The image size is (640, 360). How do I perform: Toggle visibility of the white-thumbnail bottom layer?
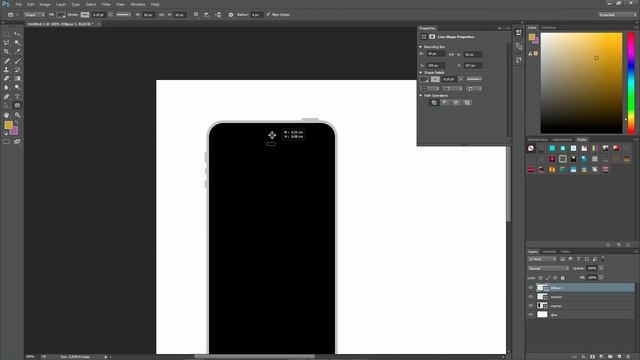[x=531, y=315]
